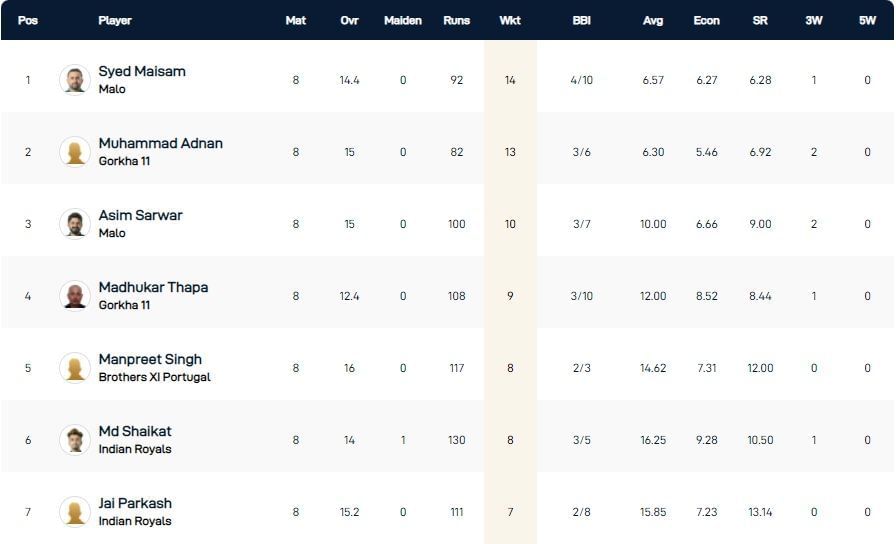Click the SR column header

point(760,20)
